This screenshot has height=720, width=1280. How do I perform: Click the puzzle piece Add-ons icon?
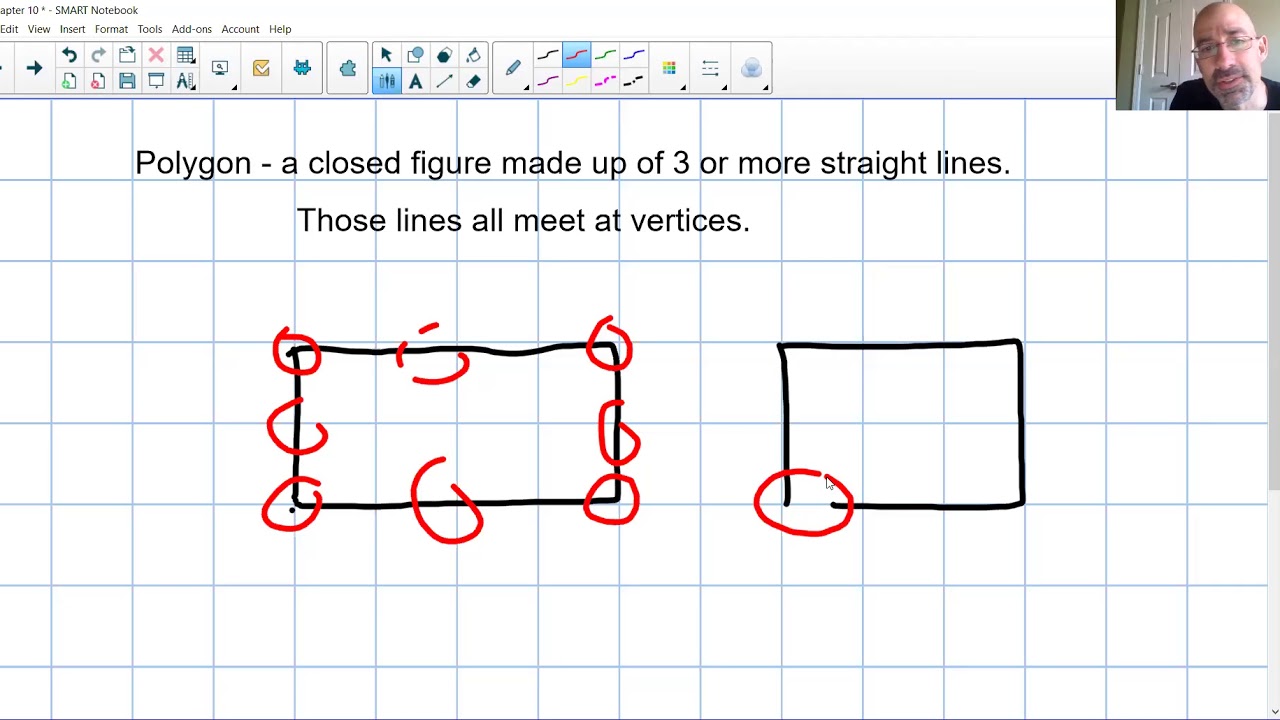(x=348, y=68)
